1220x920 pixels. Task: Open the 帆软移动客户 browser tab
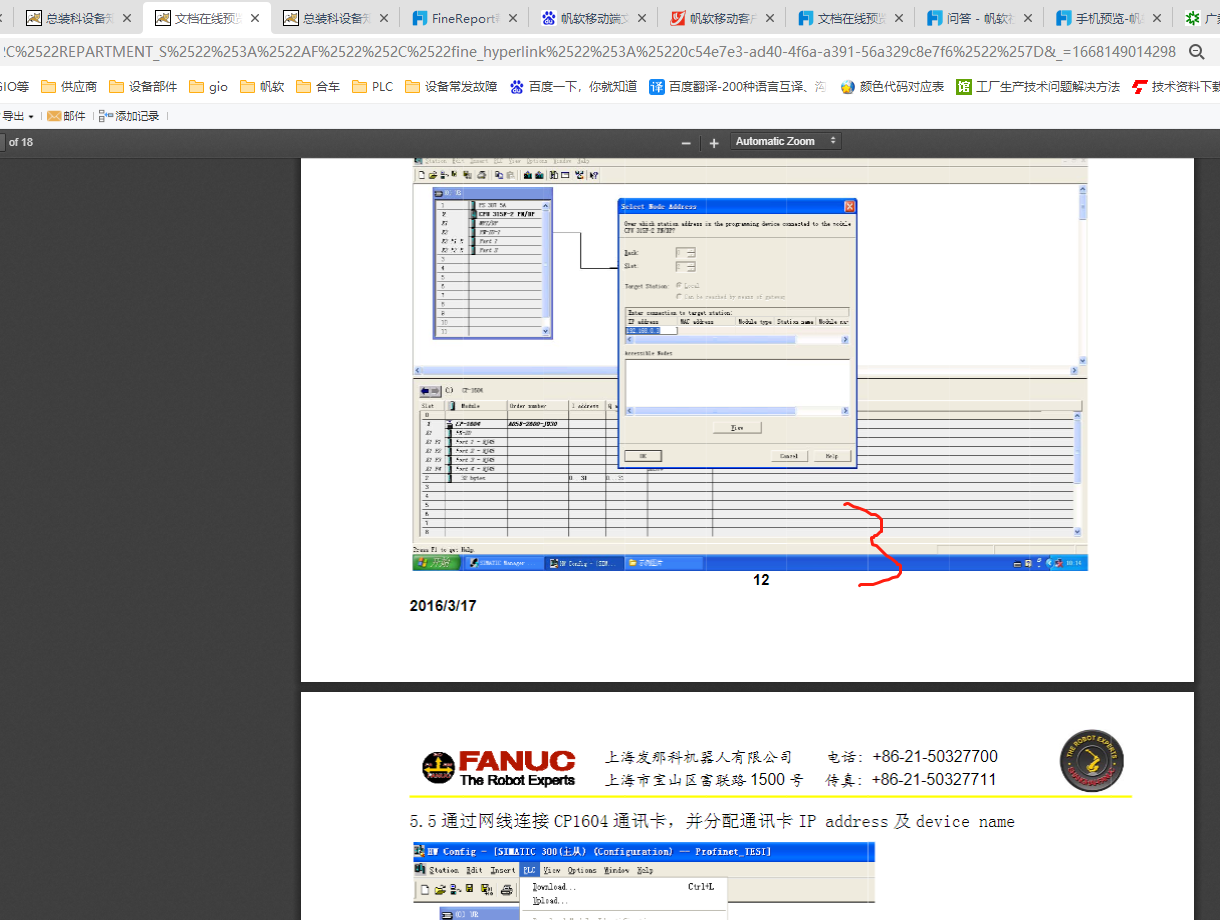point(721,18)
